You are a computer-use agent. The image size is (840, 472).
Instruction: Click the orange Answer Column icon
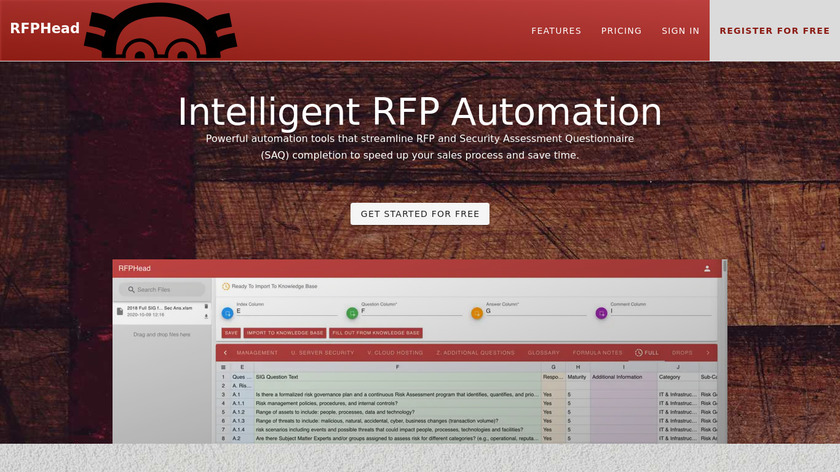pos(477,313)
